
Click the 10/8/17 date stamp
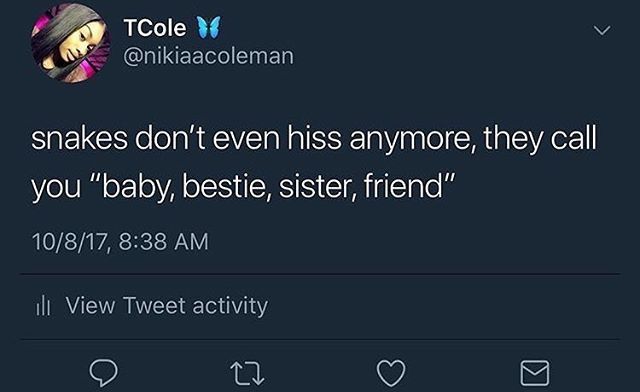coord(73,241)
